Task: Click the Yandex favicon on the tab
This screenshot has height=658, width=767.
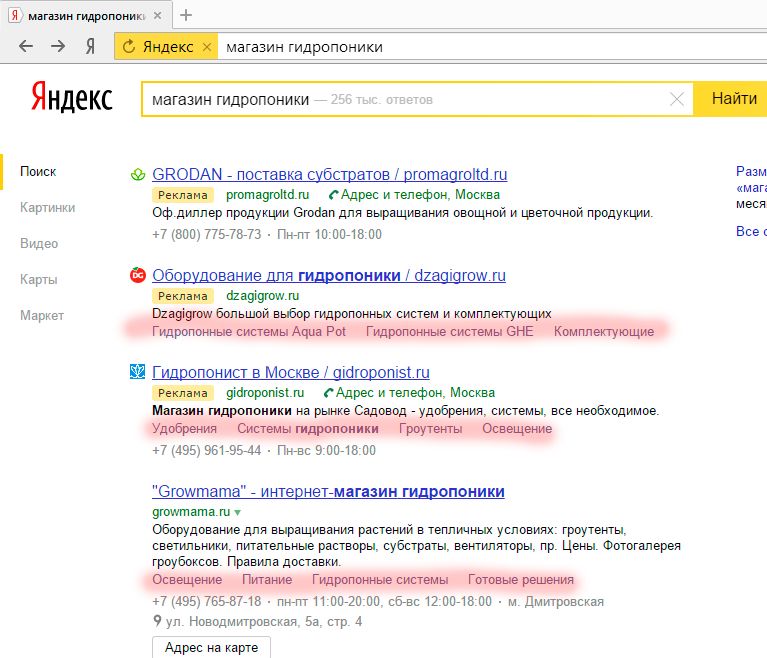Action: coord(15,16)
